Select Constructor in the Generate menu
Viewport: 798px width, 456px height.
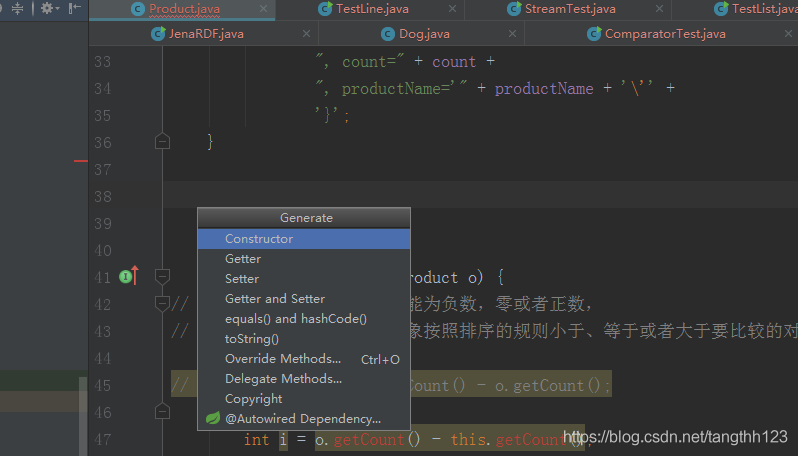coord(259,239)
